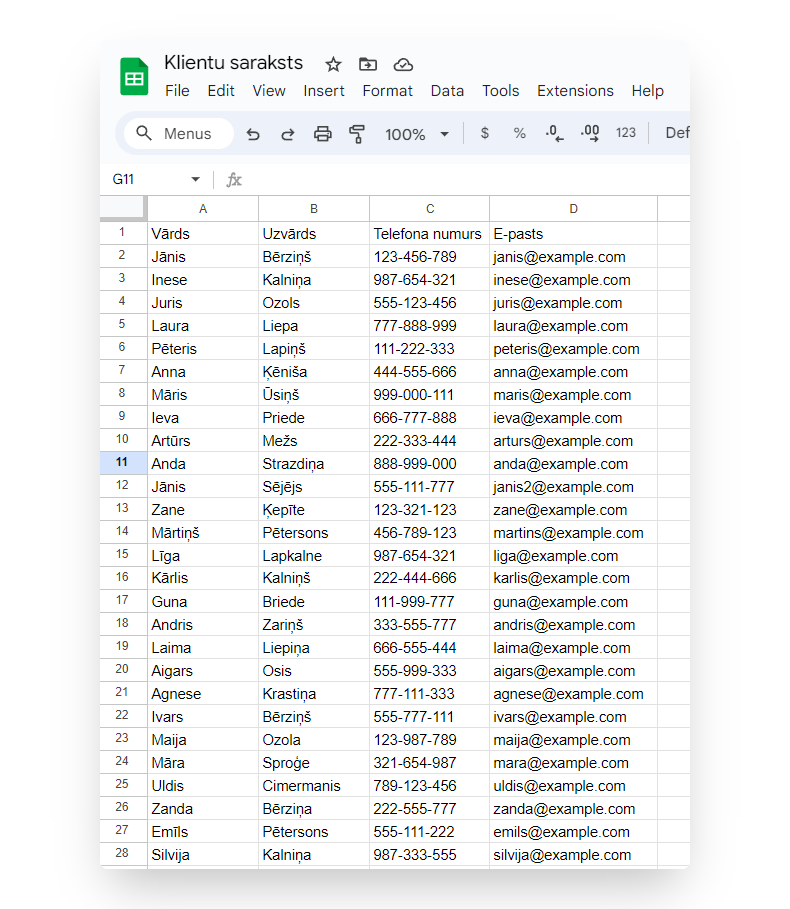Select cell with Sproģe

click(x=314, y=763)
